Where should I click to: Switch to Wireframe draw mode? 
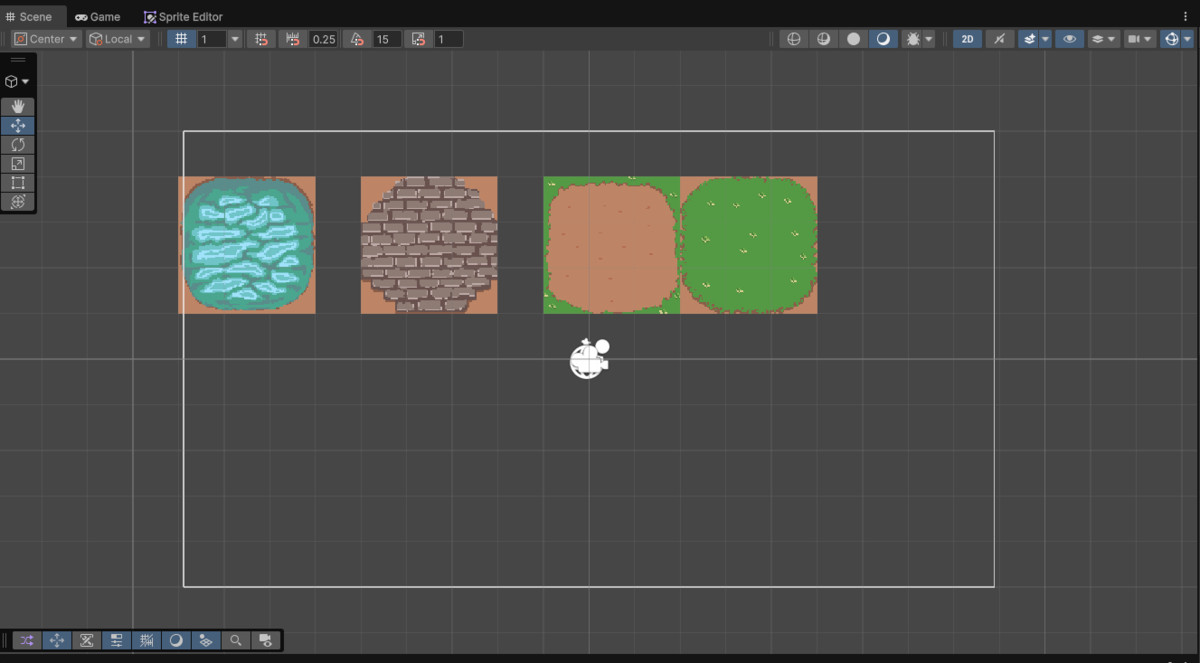click(794, 39)
